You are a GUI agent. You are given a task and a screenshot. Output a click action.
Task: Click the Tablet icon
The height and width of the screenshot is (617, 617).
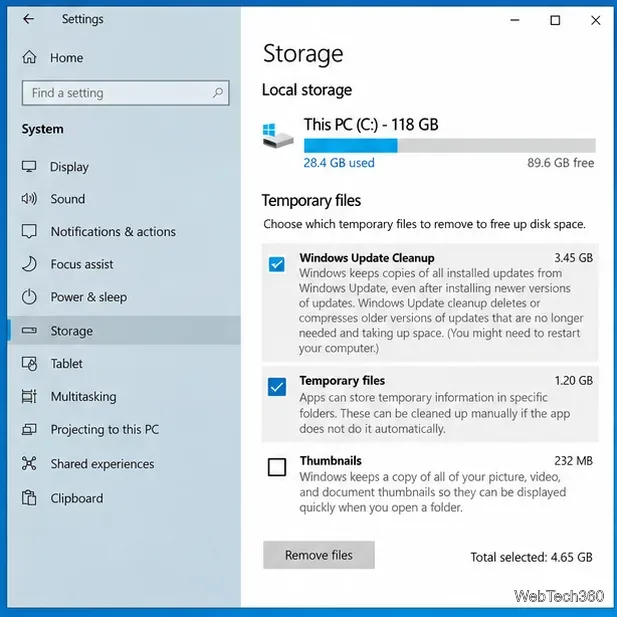(x=29, y=364)
